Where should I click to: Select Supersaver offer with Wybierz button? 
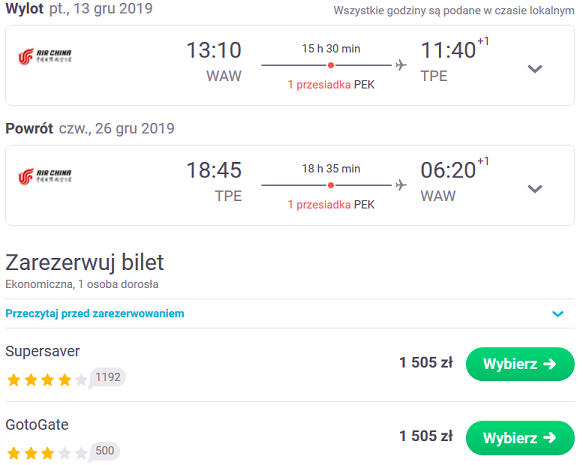tap(520, 364)
